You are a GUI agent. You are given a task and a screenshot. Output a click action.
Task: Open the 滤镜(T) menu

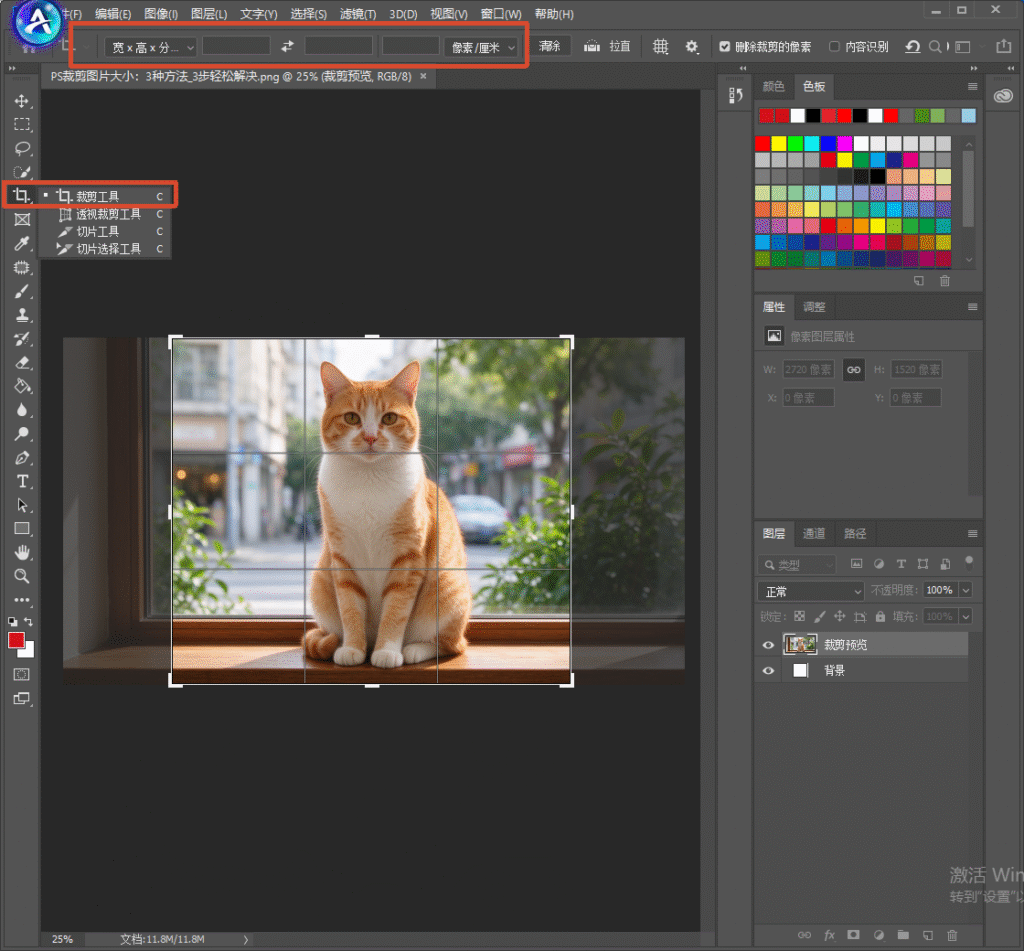(358, 14)
